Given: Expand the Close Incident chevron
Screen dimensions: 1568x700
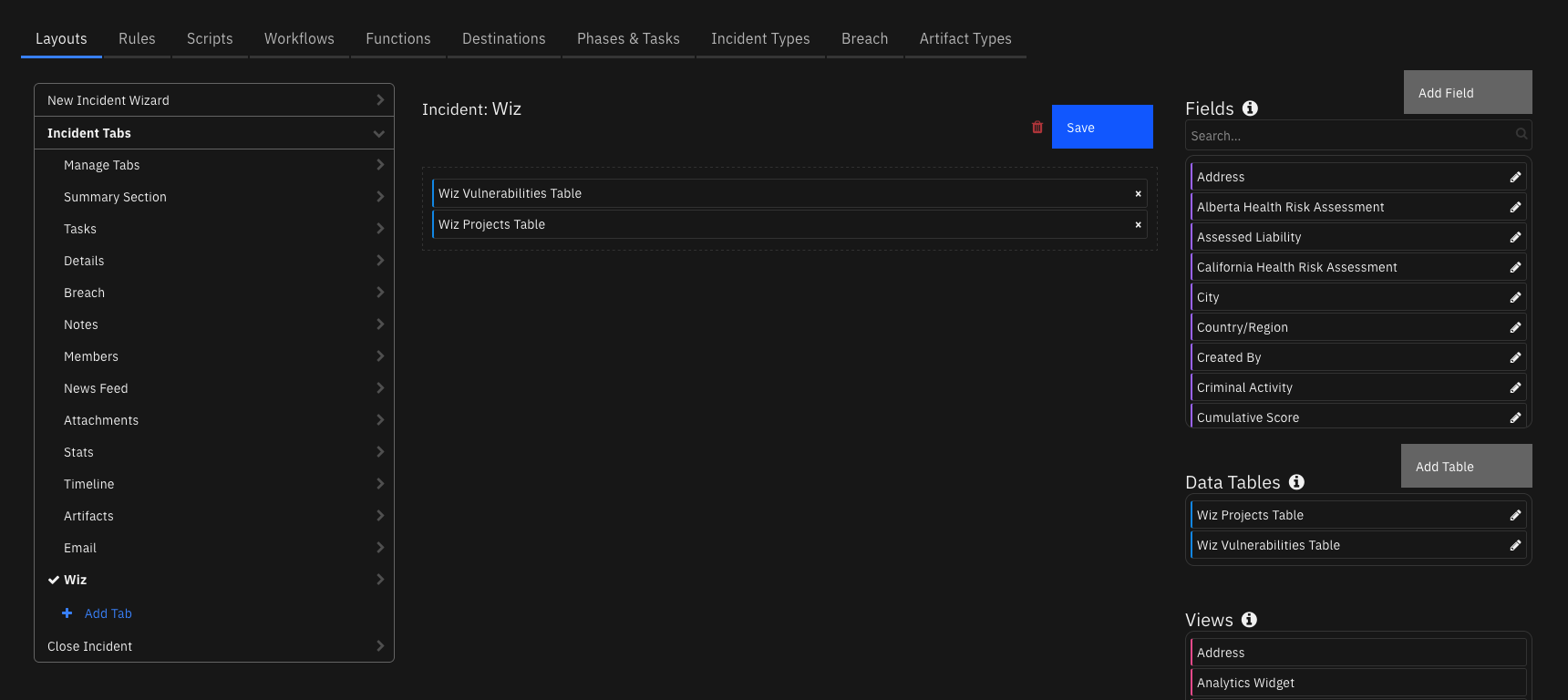Looking at the screenshot, I should pos(380,646).
